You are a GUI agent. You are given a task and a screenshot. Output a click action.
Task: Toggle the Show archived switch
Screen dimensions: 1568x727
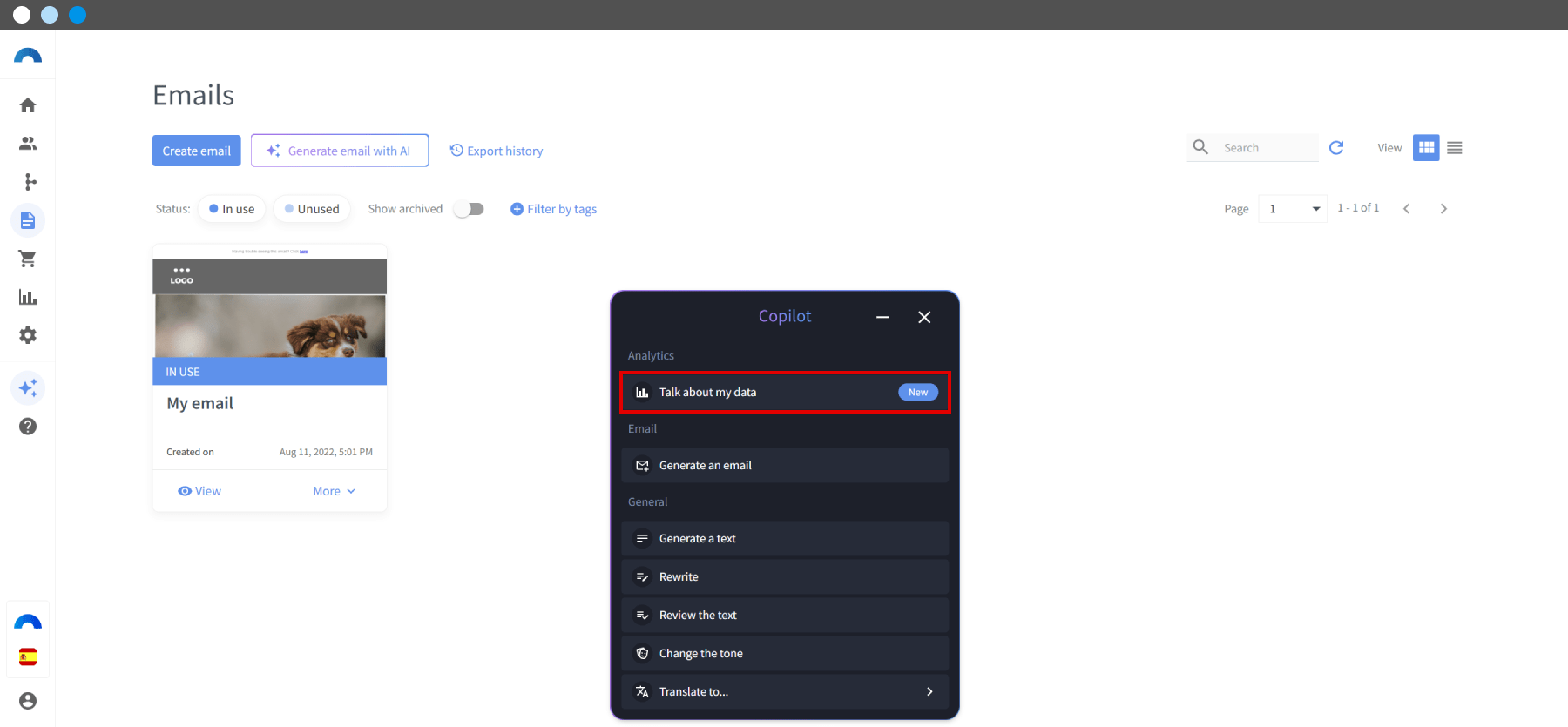(x=469, y=209)
